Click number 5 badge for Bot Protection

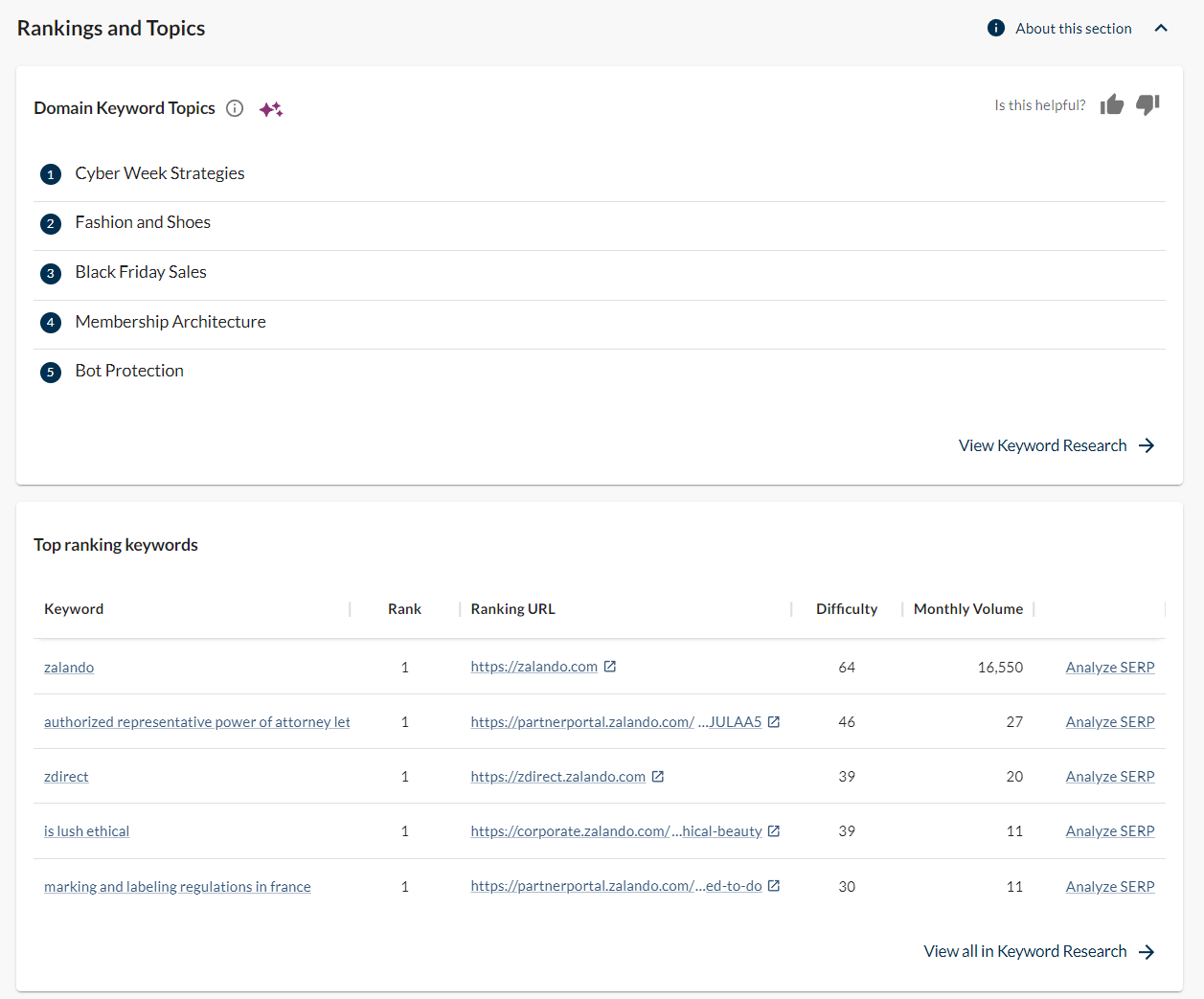pos(51,372)
